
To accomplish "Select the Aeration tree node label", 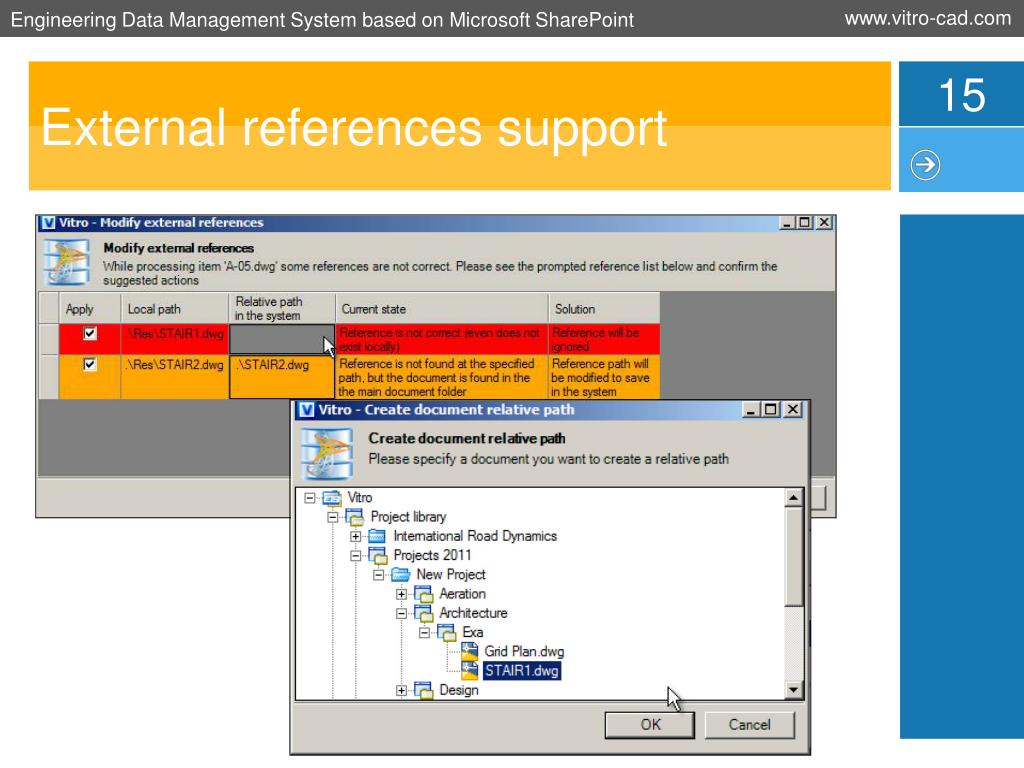I will click(x=462, y=594).
